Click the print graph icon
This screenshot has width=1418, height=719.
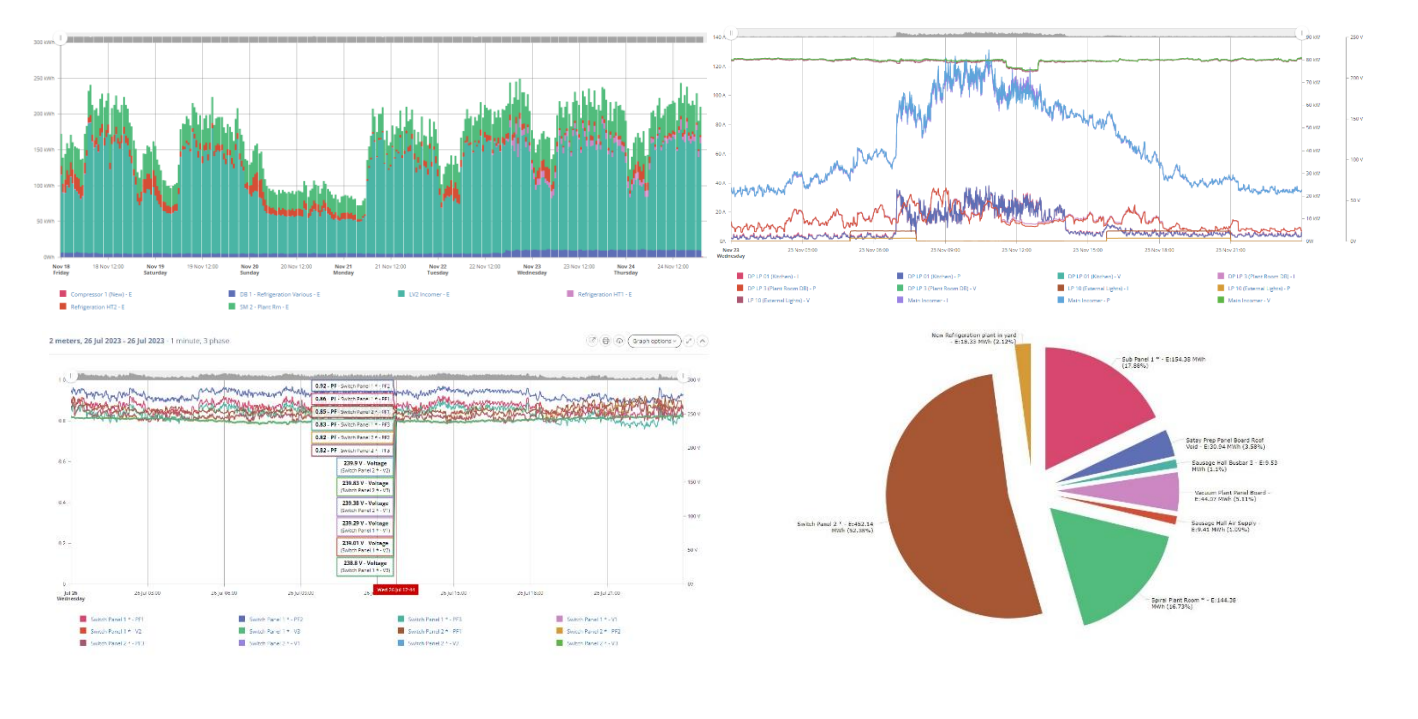point(606,341)
